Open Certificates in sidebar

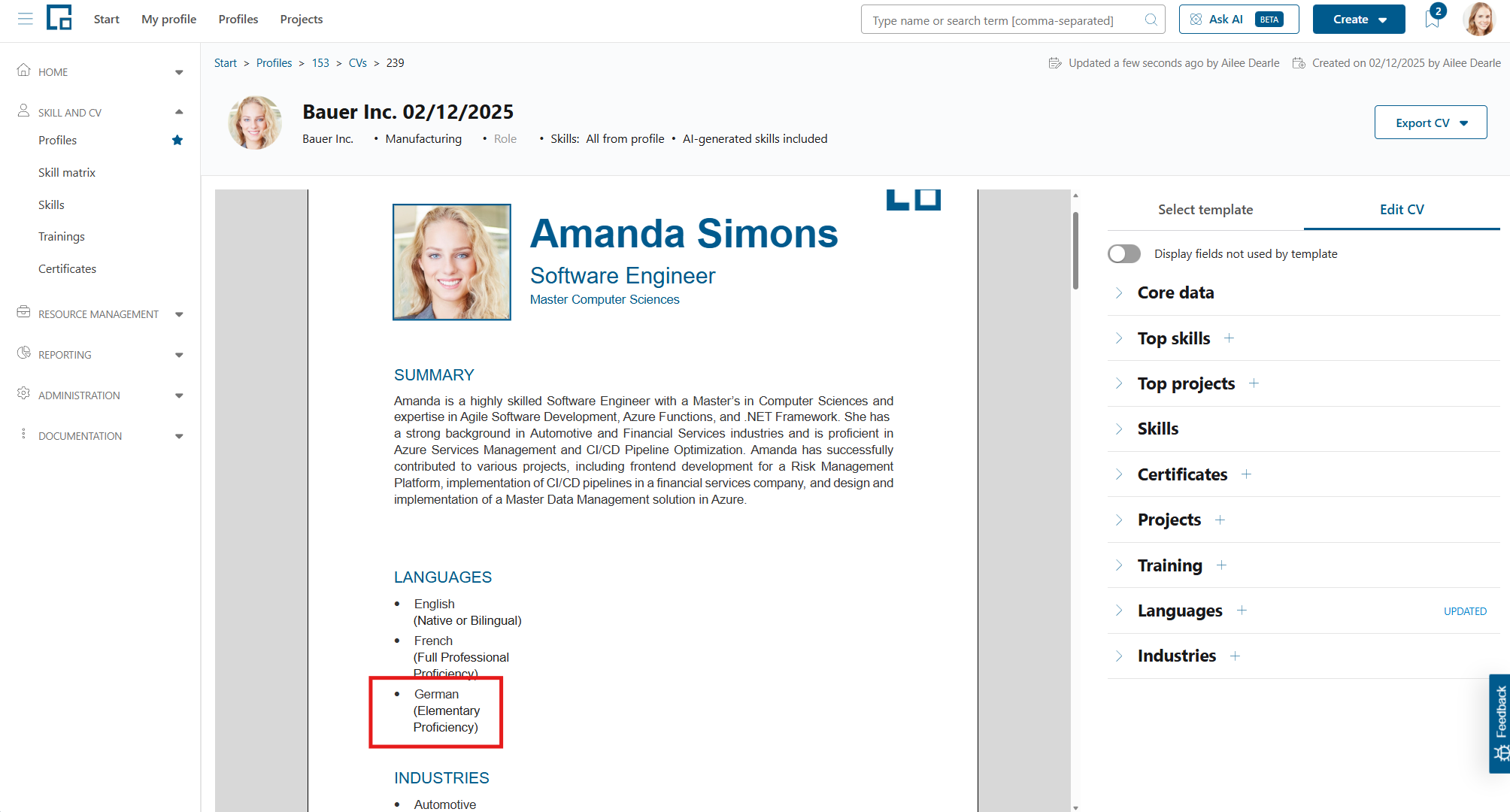67,269
